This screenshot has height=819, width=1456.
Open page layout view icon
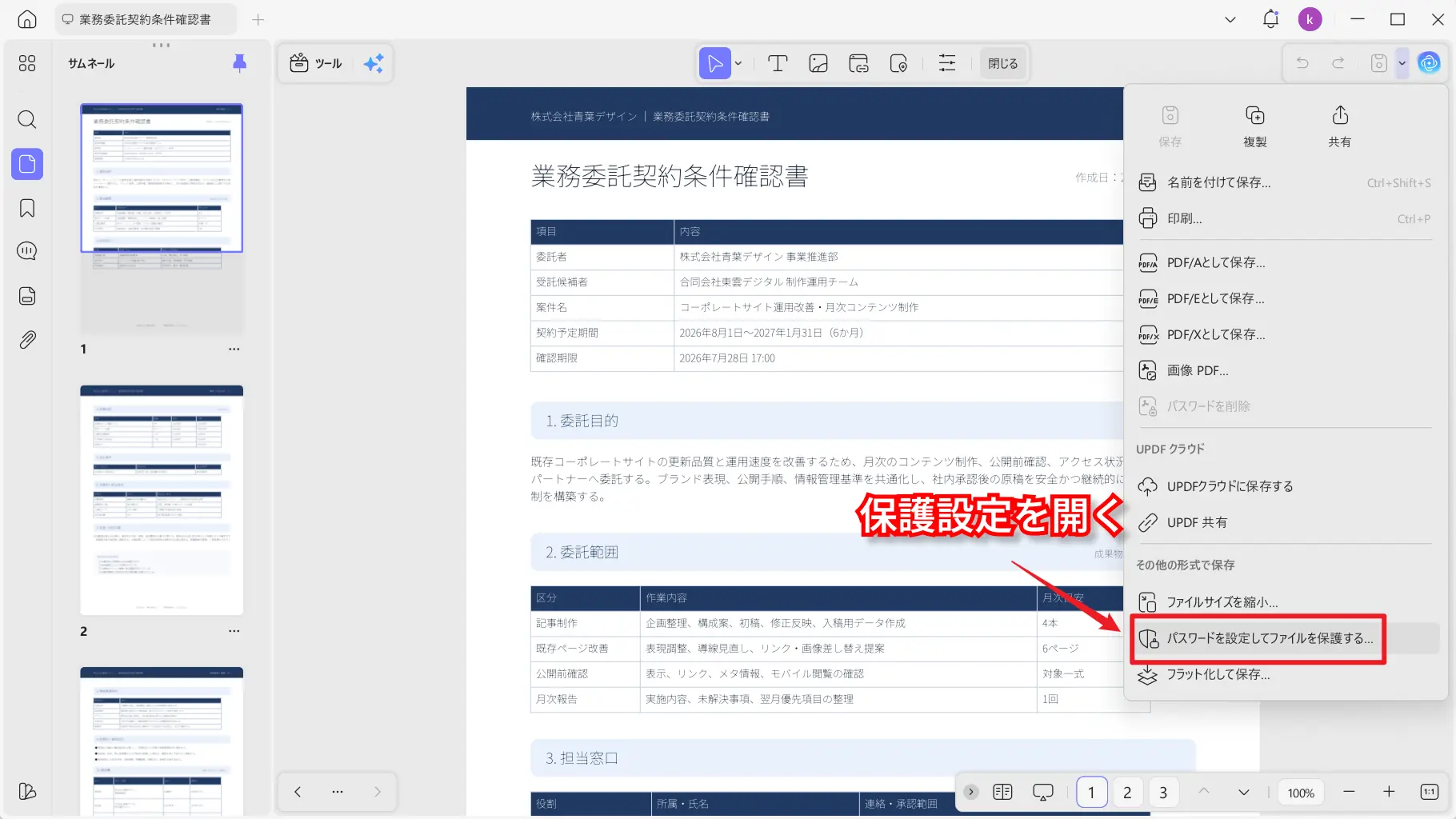[x=1002, y=792]
